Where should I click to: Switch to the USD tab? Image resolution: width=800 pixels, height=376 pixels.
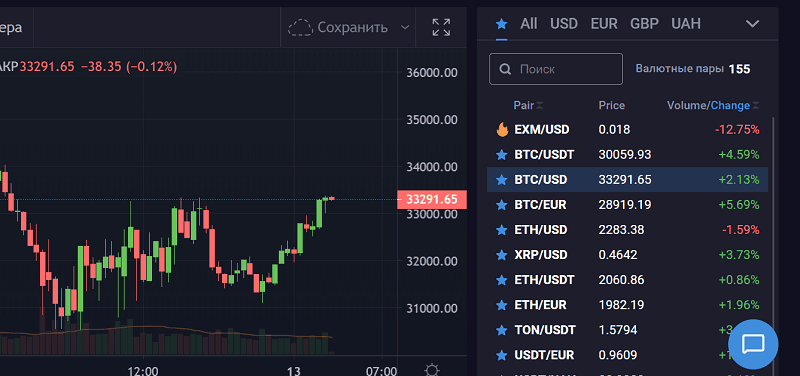[x=564, y=23]
